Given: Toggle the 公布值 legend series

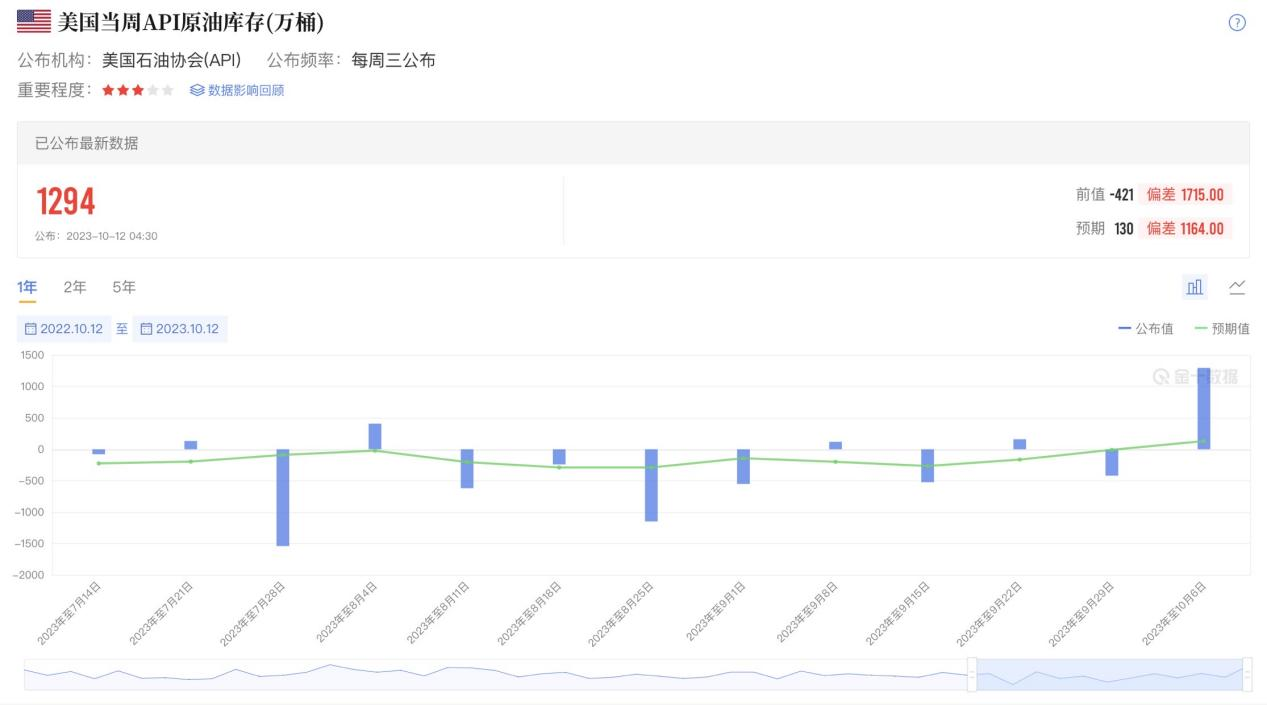Looking at the screenshot, I should coord(1146,328).
